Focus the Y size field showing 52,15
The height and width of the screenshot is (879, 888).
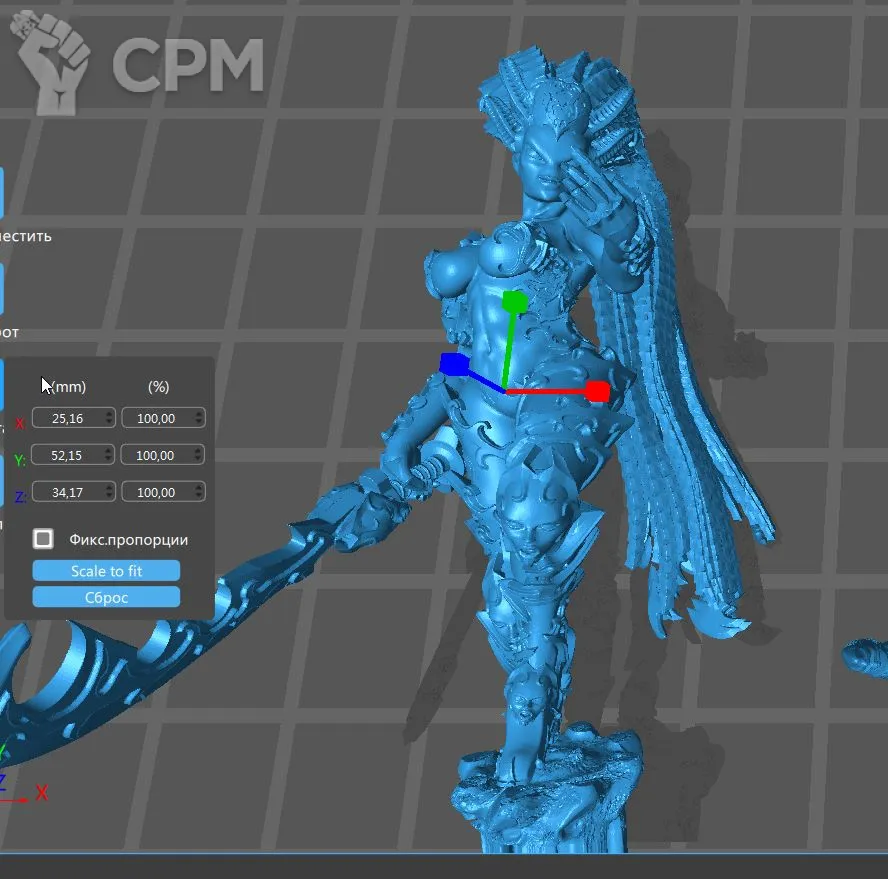pos(68,455)
